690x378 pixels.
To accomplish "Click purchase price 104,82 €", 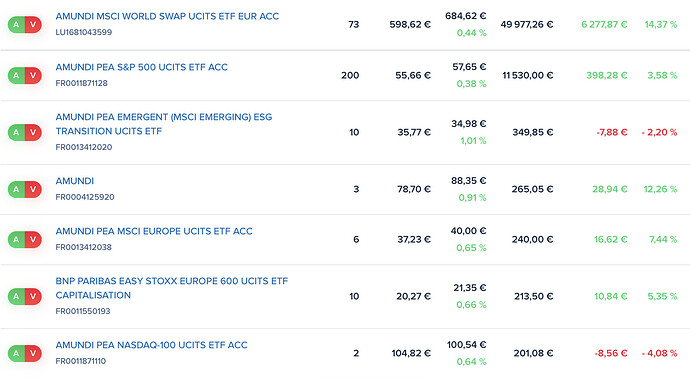I will 411,353.
